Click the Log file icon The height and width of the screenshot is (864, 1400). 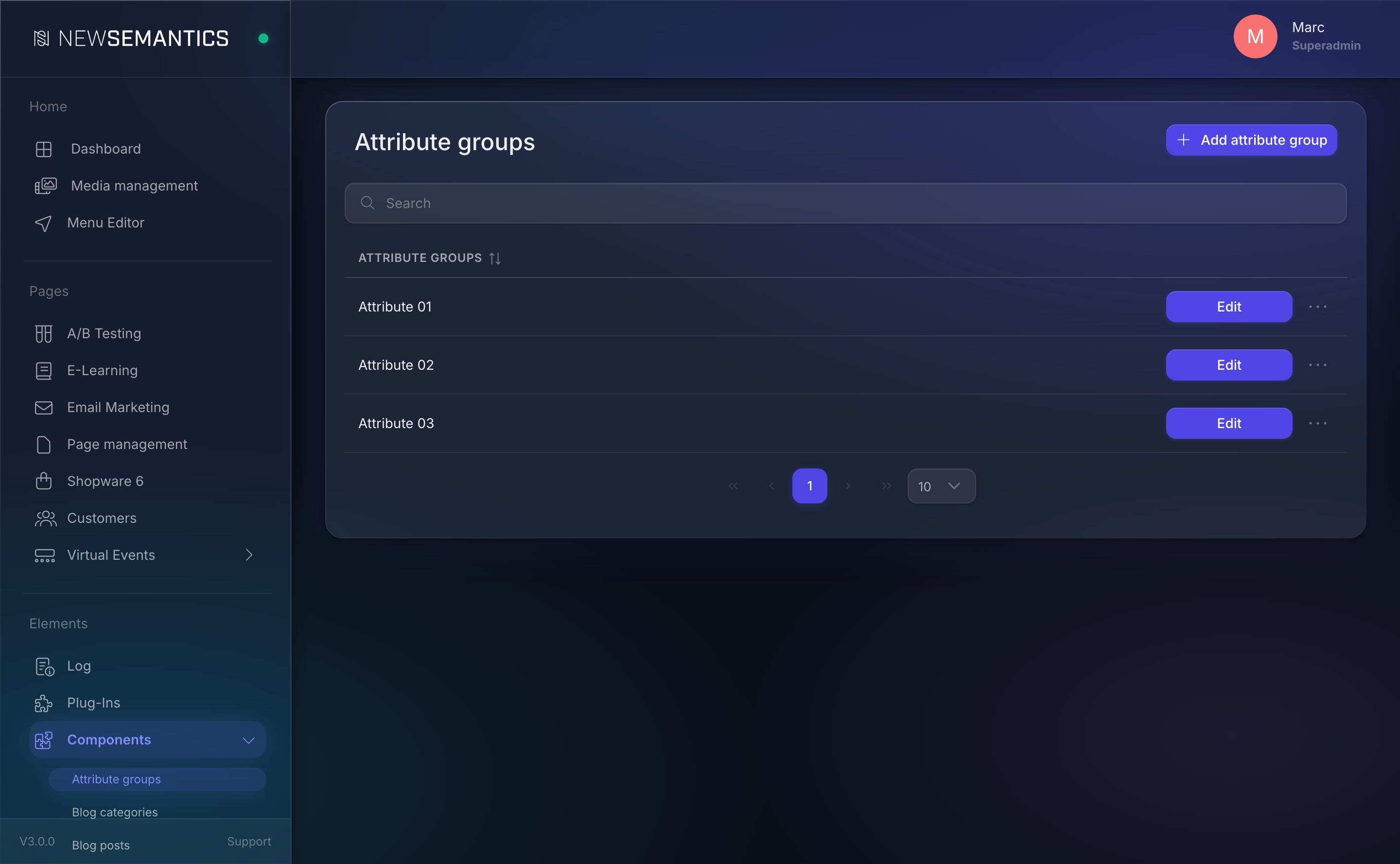tap(45, 666)
